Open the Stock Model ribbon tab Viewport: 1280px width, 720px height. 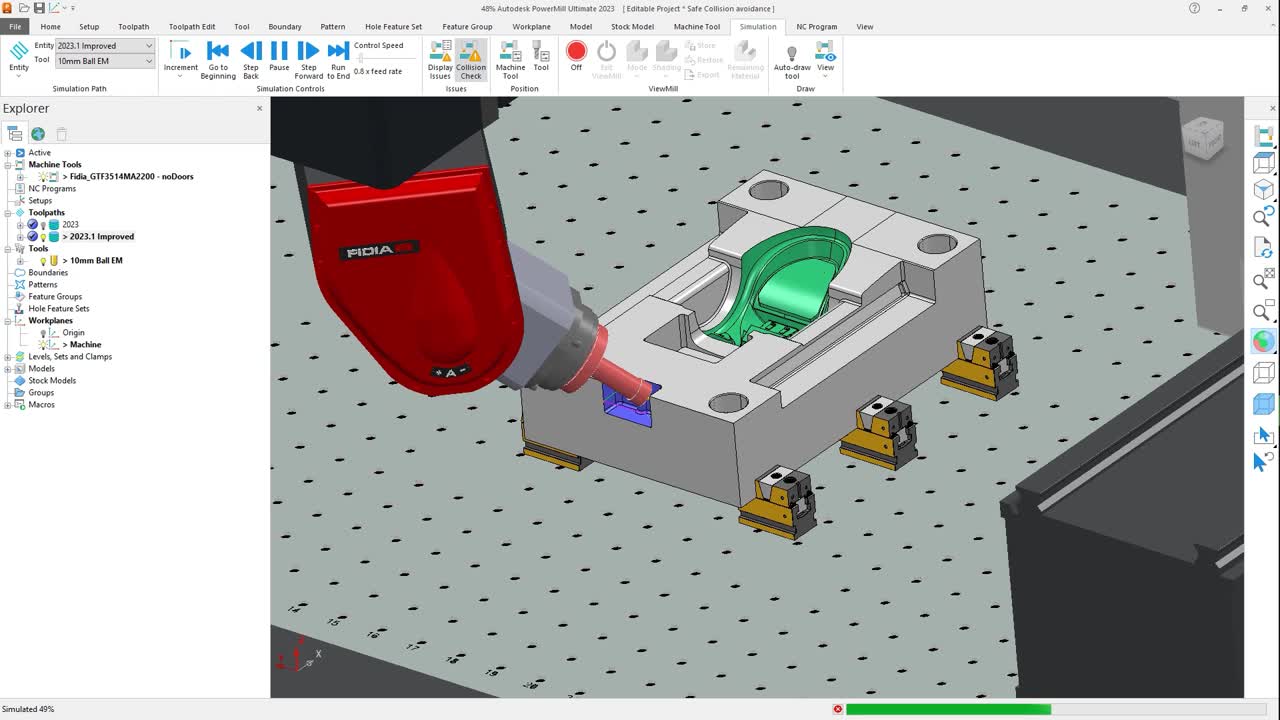632,27
